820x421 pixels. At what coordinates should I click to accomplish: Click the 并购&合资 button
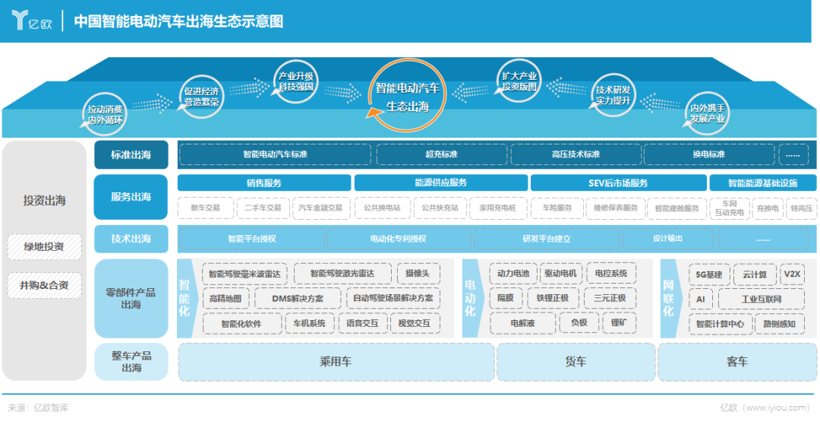(x=44, y=285)
